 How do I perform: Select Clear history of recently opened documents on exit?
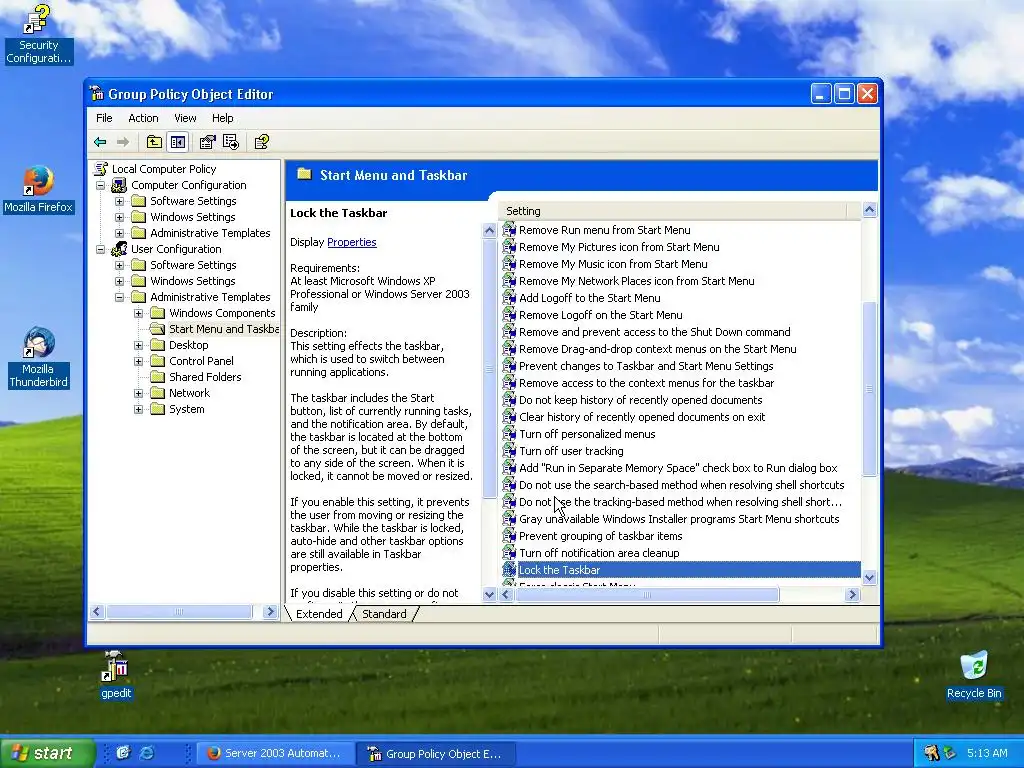click(642, 417)
